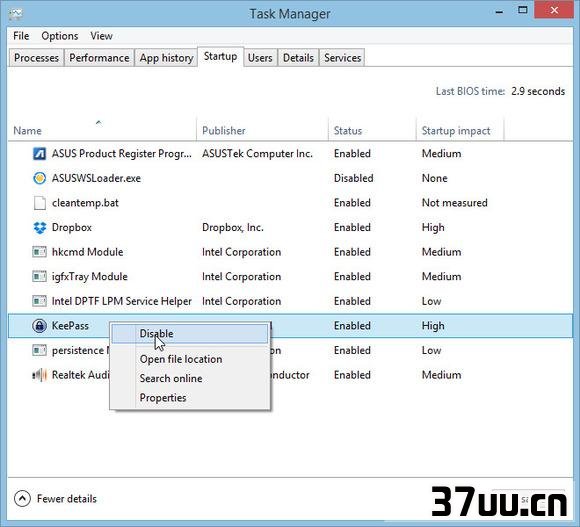
Task: Sort by the Publisher column header
Action: (x=262, y=130)
